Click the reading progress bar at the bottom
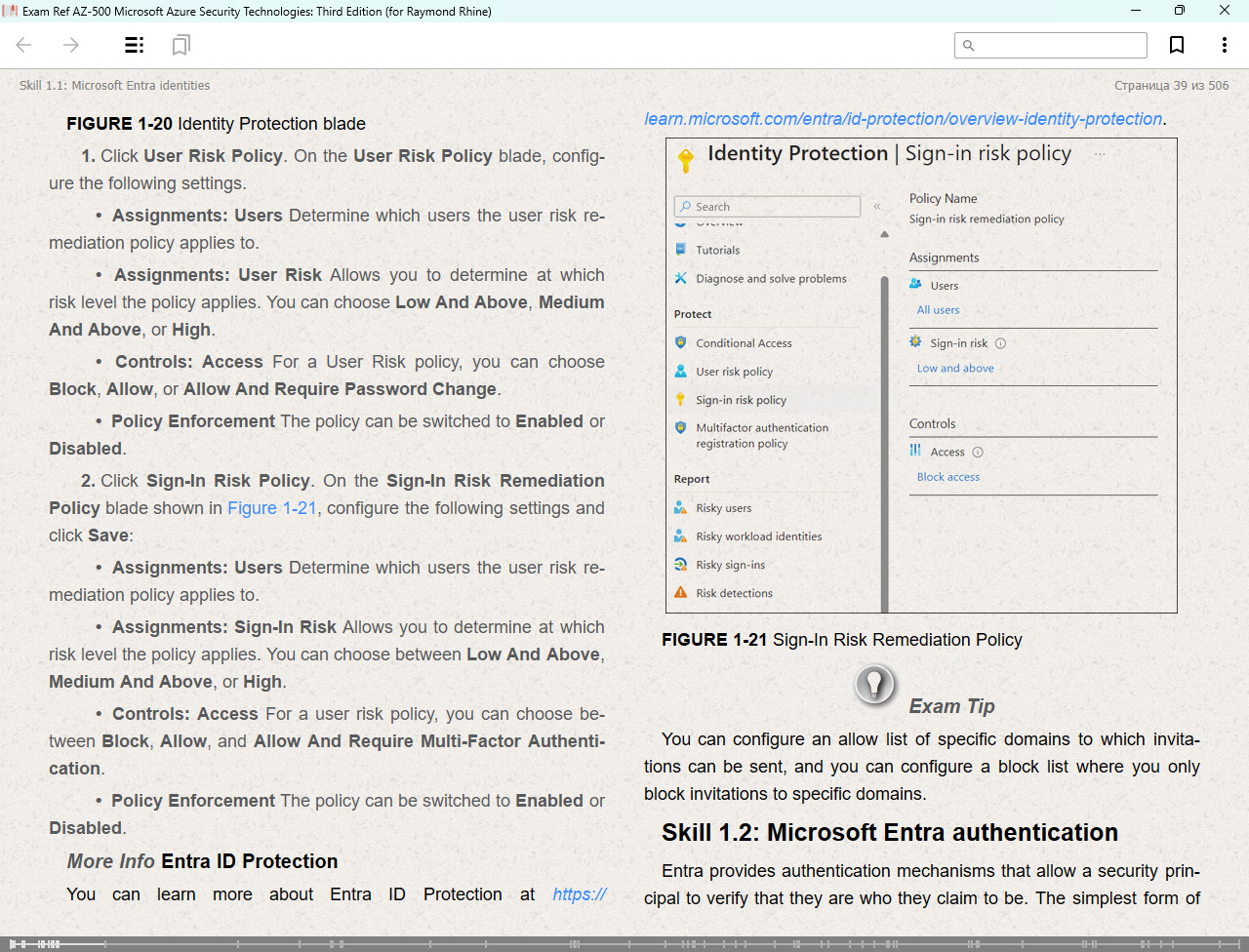This screenshot has height=952, width=1249. pos(624,943)
